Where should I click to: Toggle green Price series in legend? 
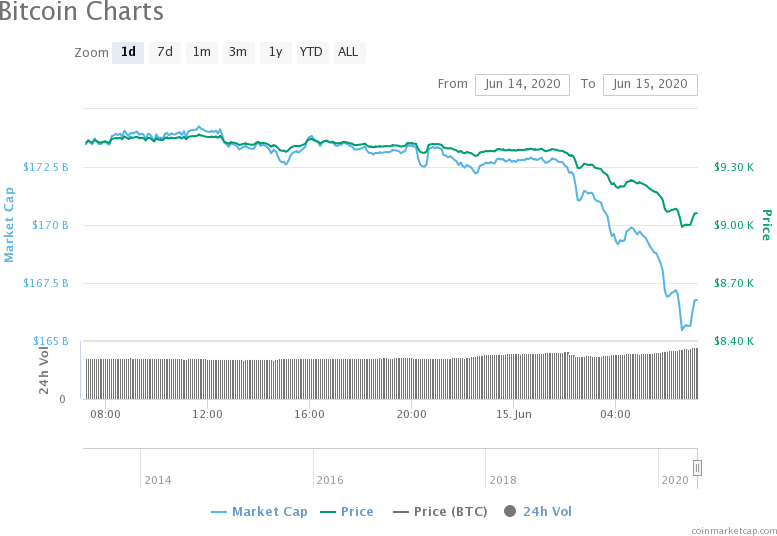point(347,512)
